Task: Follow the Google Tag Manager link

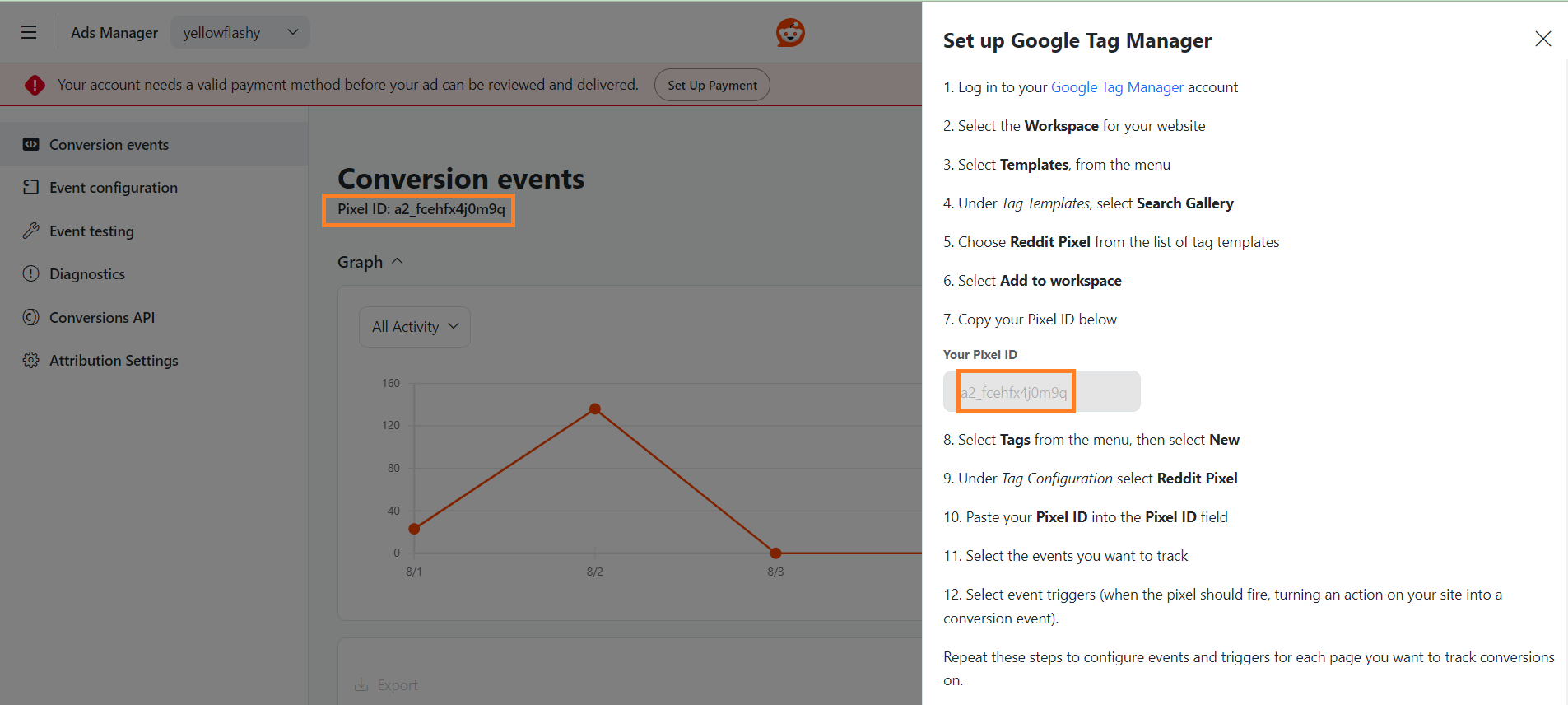Action: (x=1117, y=87)
